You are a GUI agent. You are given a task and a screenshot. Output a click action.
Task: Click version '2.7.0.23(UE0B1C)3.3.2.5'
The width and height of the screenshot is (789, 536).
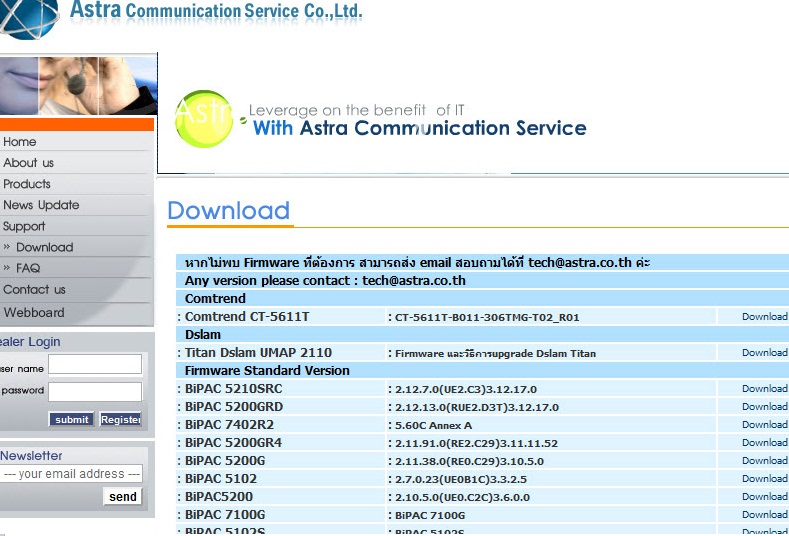click(x=461, y=480)
